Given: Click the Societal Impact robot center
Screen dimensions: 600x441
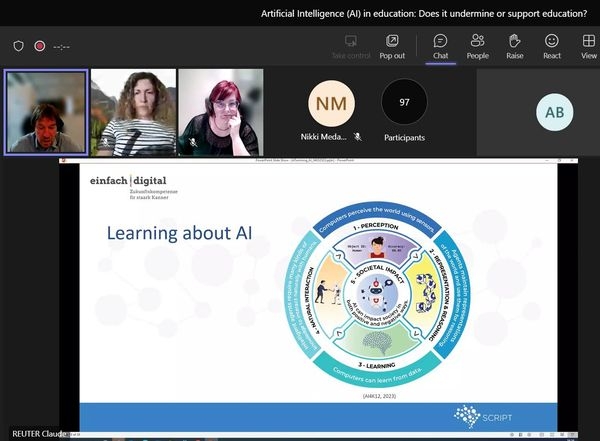Looking at the screenshot, I should [x=377, y=294].
